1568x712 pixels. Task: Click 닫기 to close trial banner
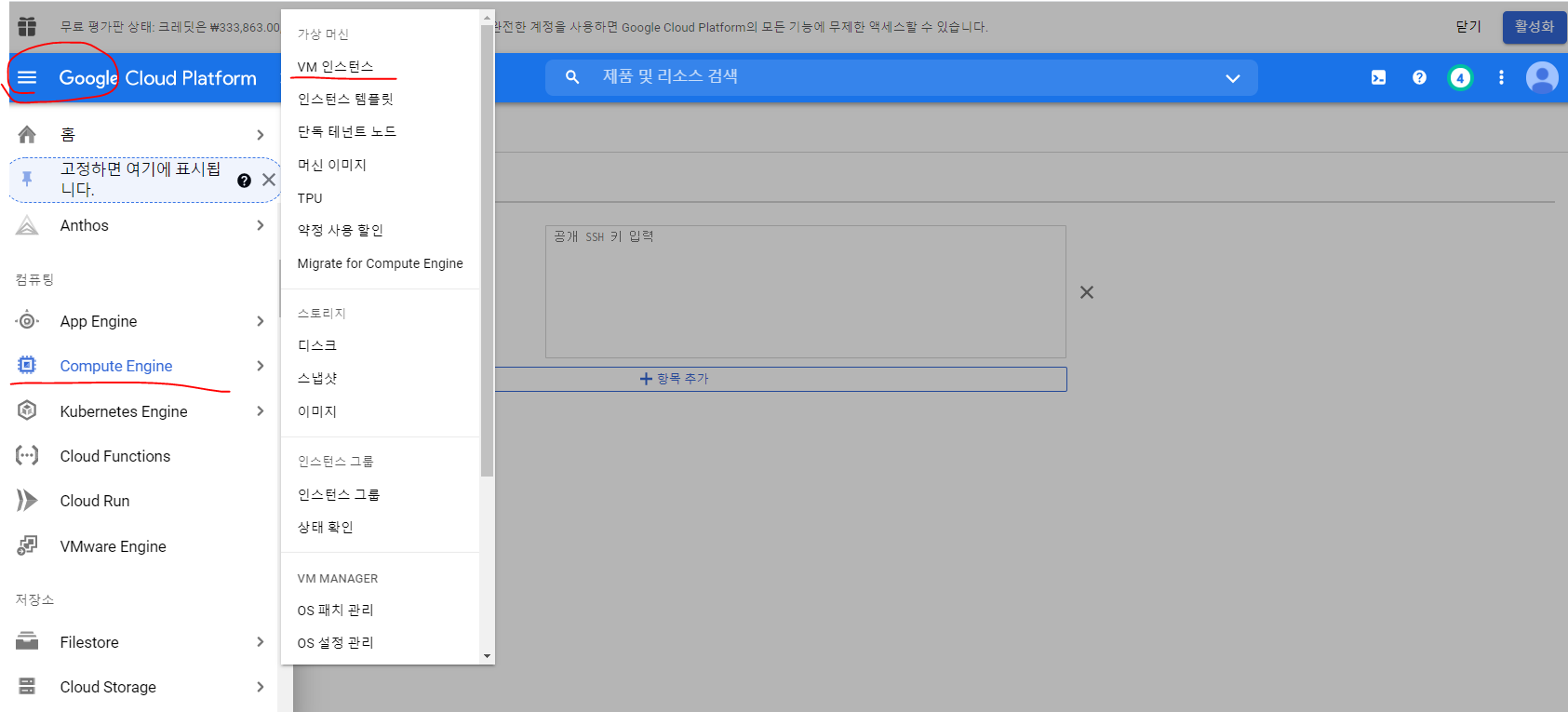click(1467, 27)
